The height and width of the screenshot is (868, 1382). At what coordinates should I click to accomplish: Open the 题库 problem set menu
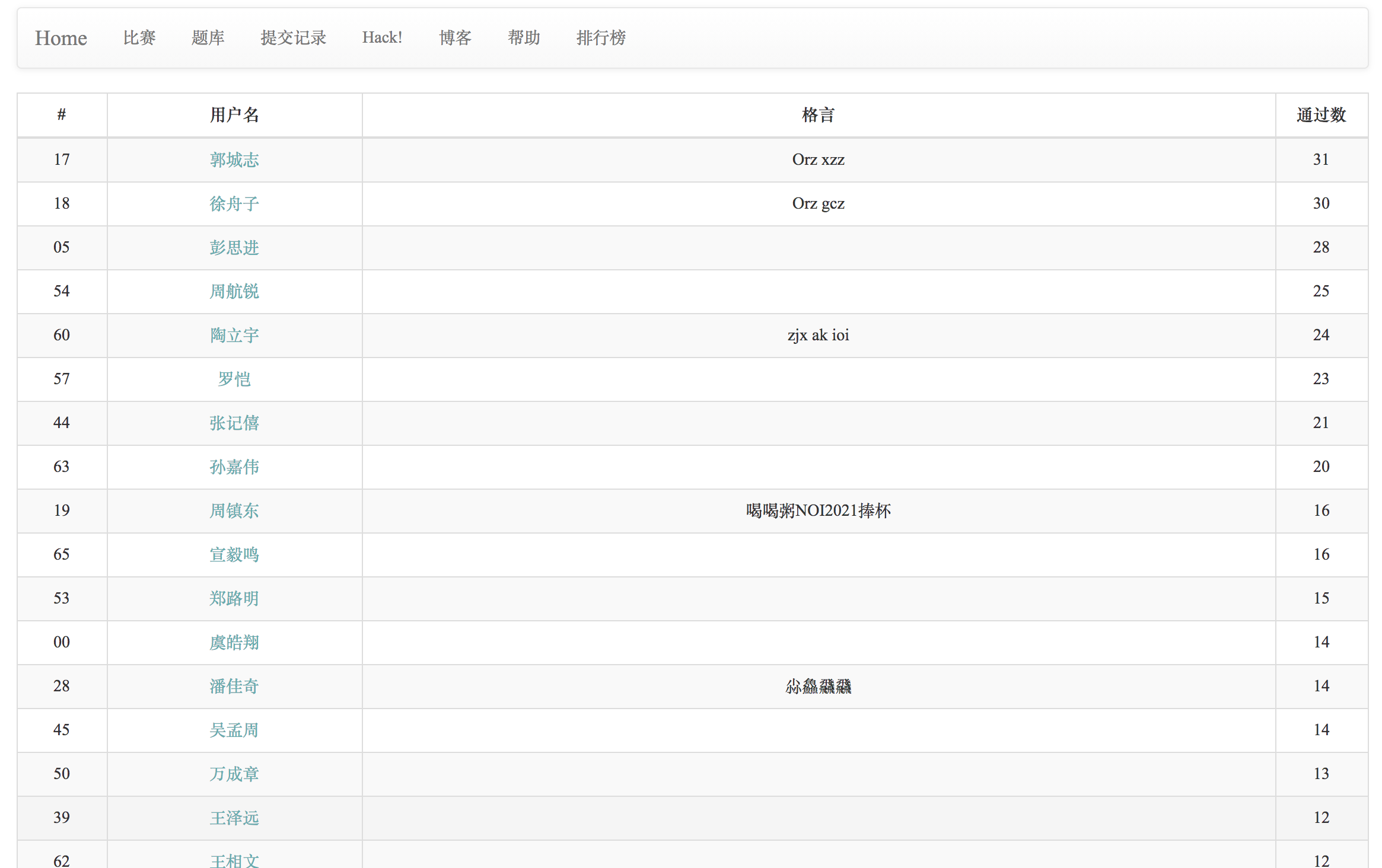[208, 38]
